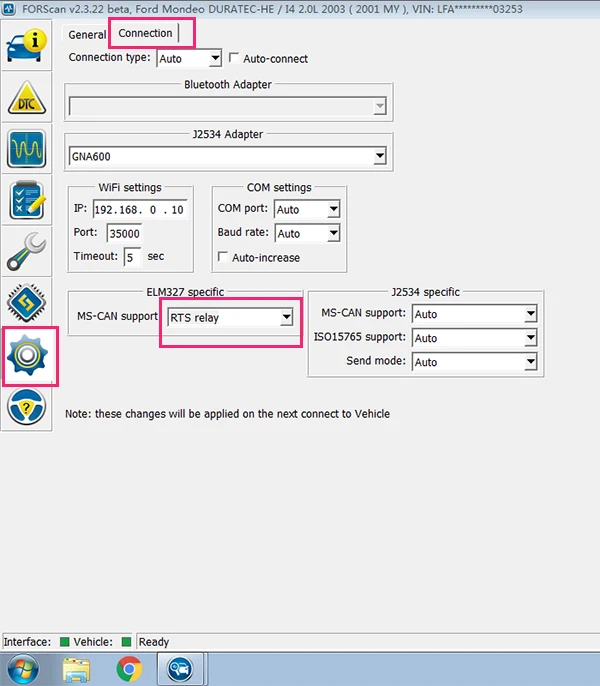Screen dimensions: 600x686
Task: Open the vehicle information section icon
Action: [x=26, y=45]
